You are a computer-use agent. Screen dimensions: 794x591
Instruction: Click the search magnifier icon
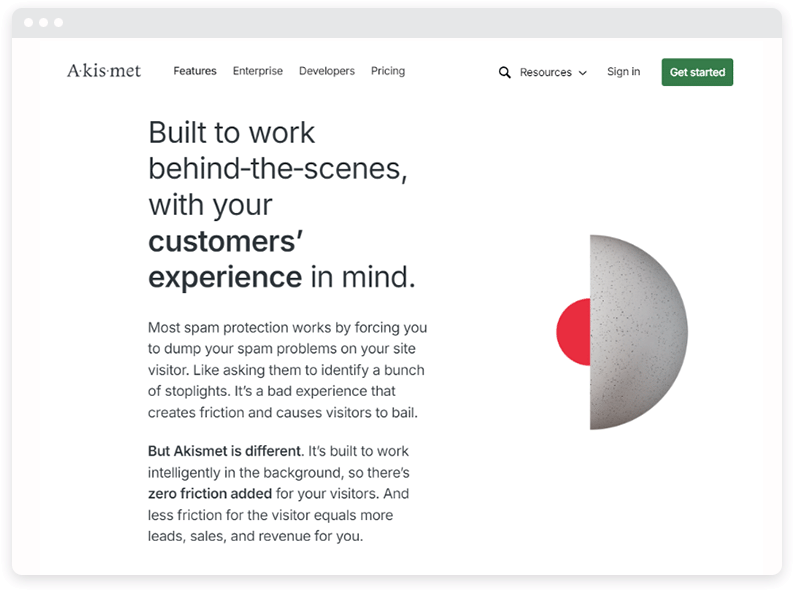pyautogui.click(x=504, y=72)
